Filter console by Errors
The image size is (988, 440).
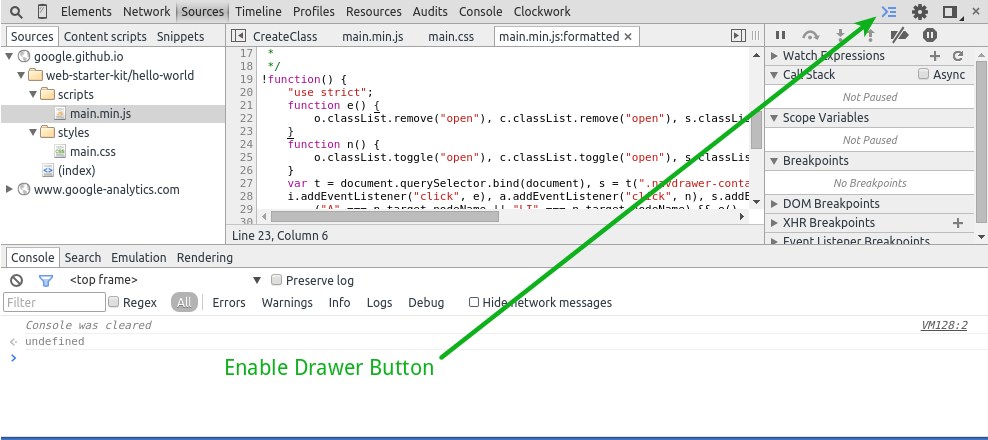(x=229, y=303)
